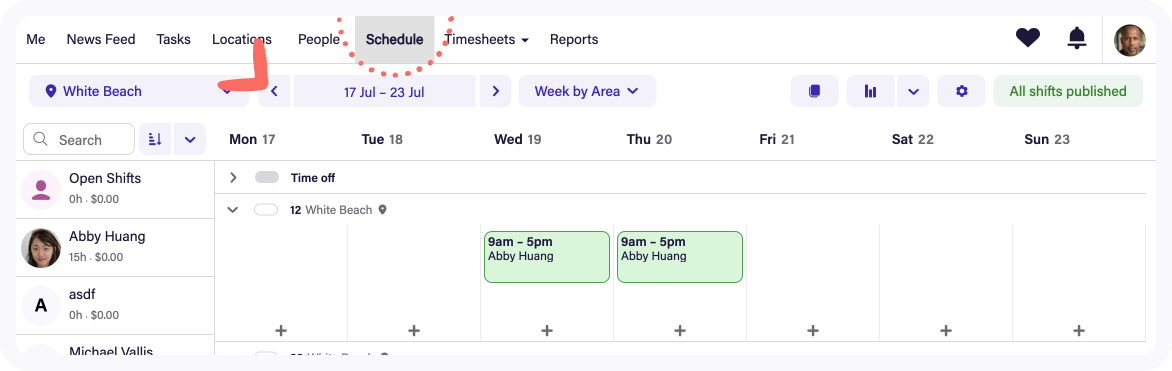Click the heart icon in top bar
The image size is (1172, 371).
tap(1028, 37)
